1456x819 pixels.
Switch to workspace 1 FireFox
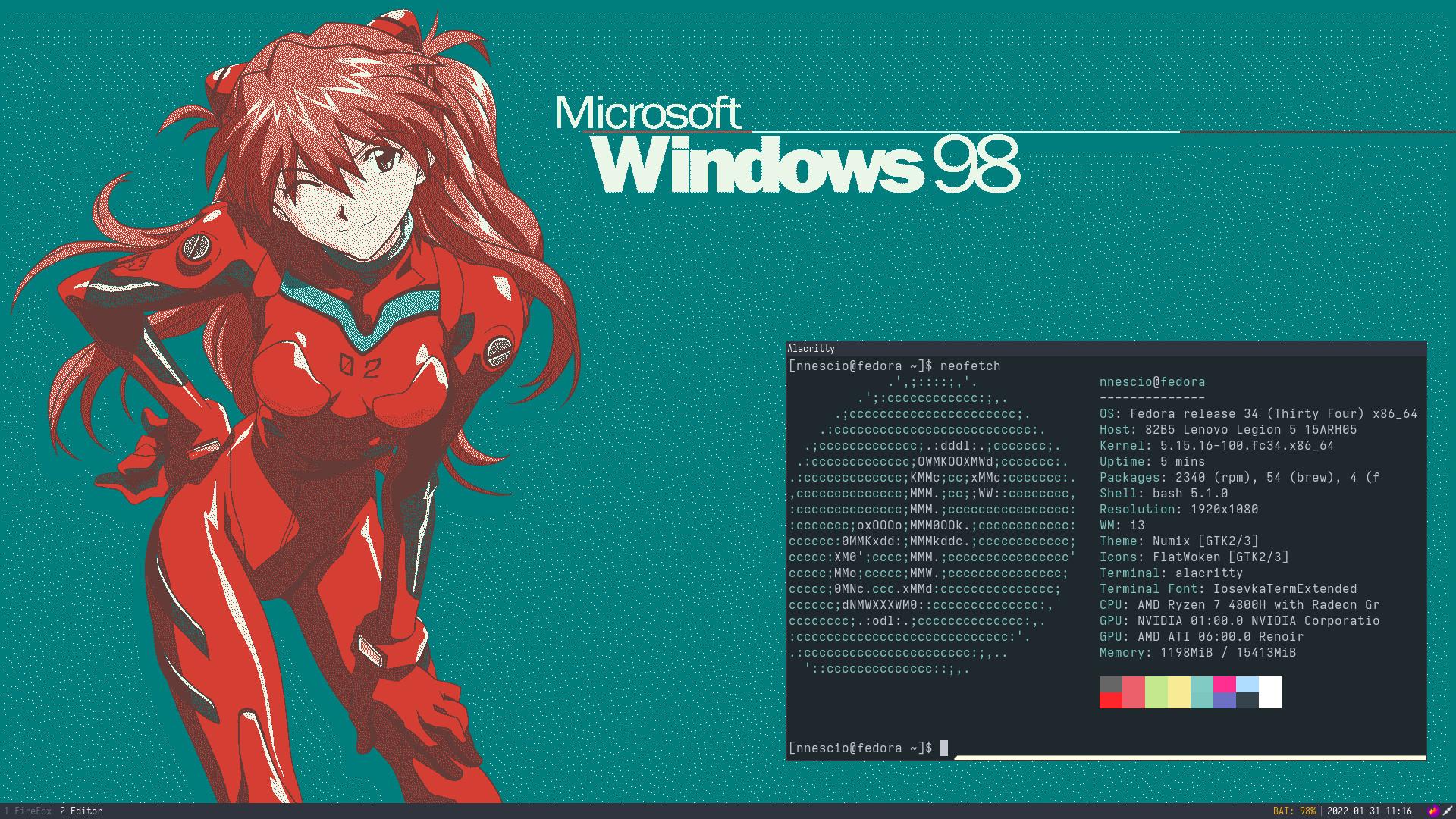(28, 811)
